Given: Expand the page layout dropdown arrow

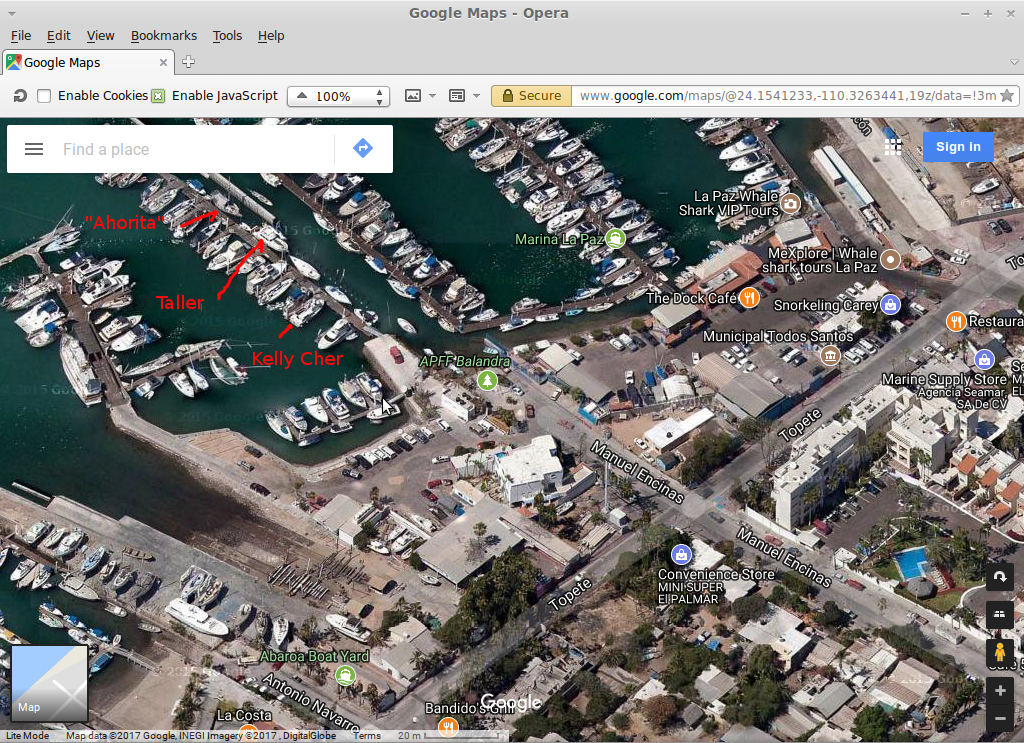Looking at the screenshot, I should 476,96.
